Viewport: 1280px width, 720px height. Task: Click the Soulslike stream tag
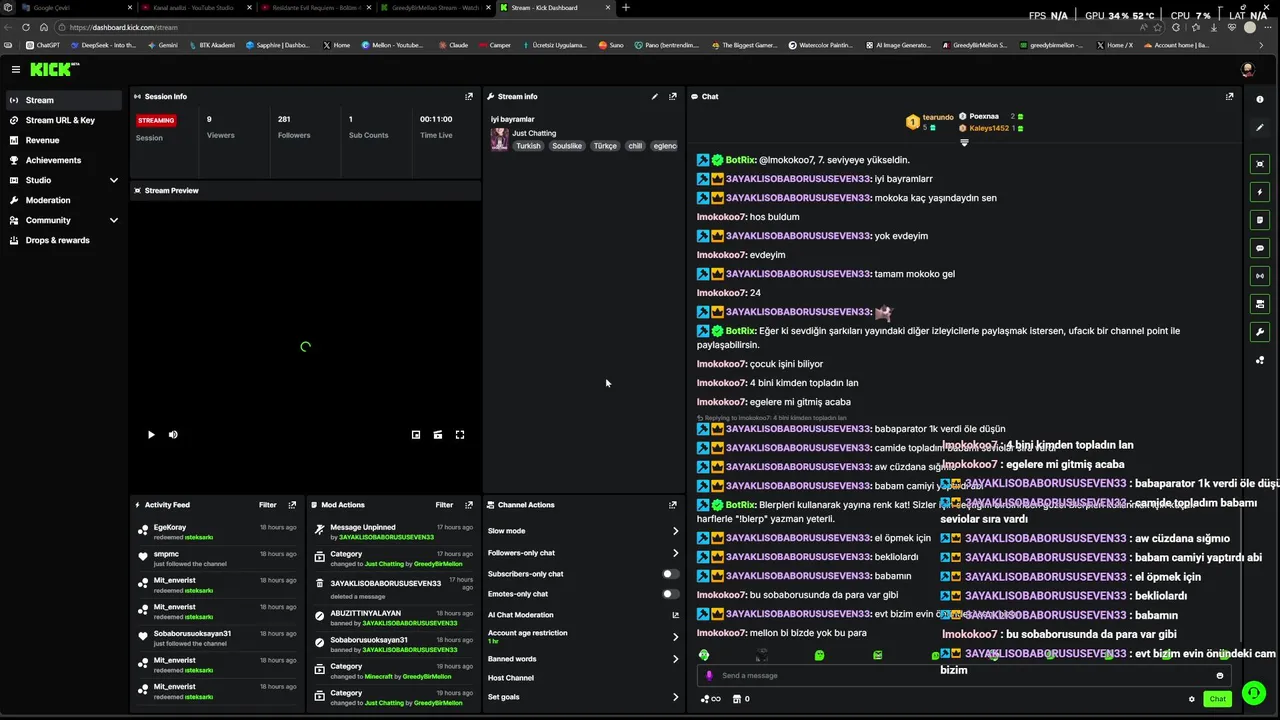[567, 146]
